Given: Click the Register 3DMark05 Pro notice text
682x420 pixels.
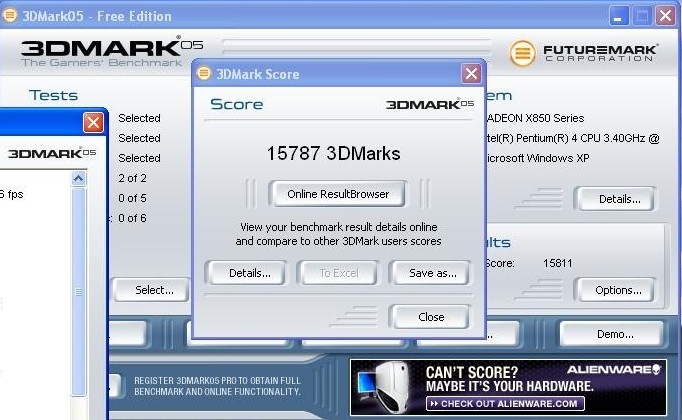Looking at the screenshot, I should tap(217, 386).
